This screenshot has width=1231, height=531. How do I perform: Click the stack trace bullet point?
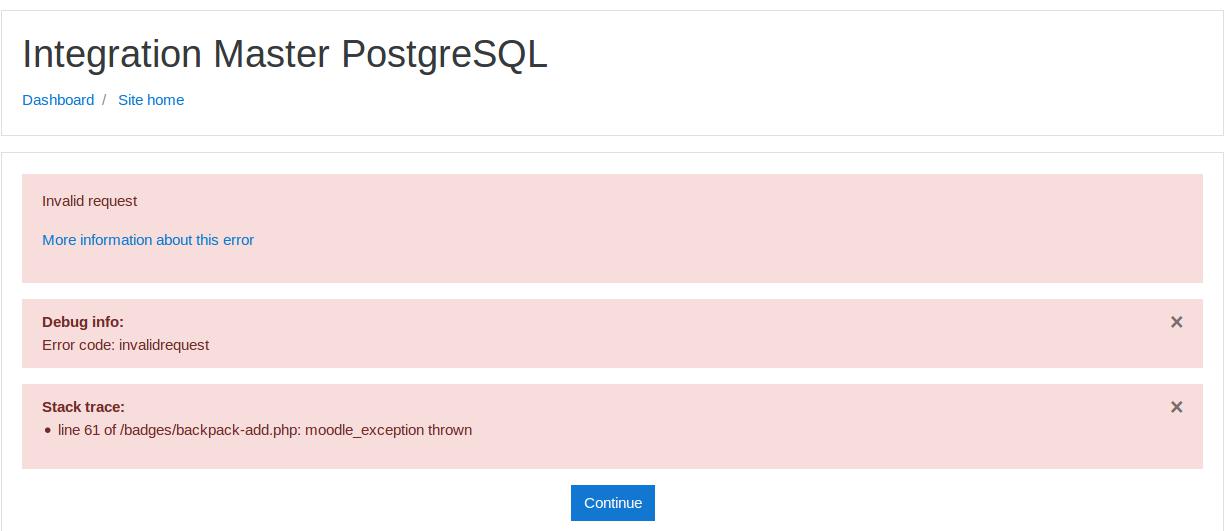pyautogui.click(x=47, y=431)
